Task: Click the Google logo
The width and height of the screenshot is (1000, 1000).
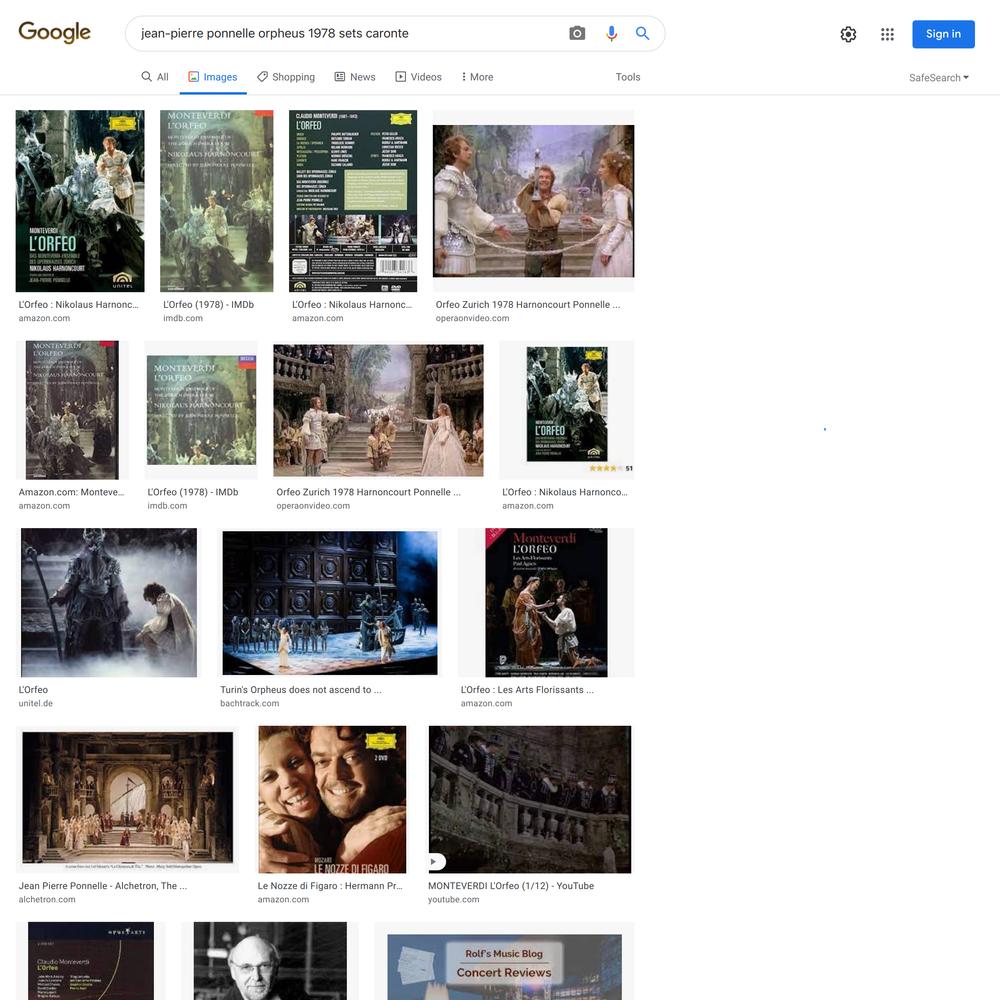Action: click(x=54, y=33)
